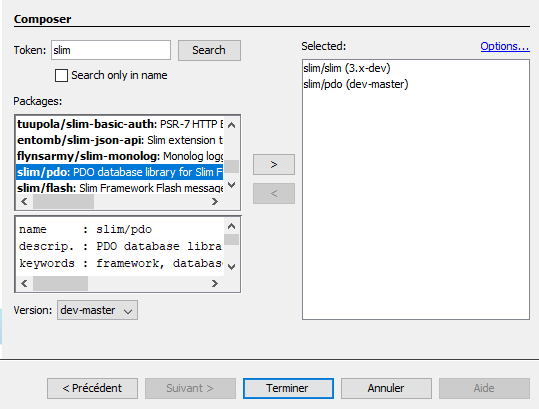Select slim/pdo (dev-master) in Selected list
This screenshot has height=409, width=539.
point(355,84)
